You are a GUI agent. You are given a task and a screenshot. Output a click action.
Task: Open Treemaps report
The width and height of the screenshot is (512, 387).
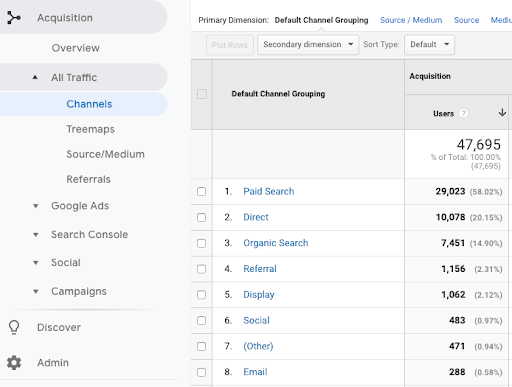(90, 129)
